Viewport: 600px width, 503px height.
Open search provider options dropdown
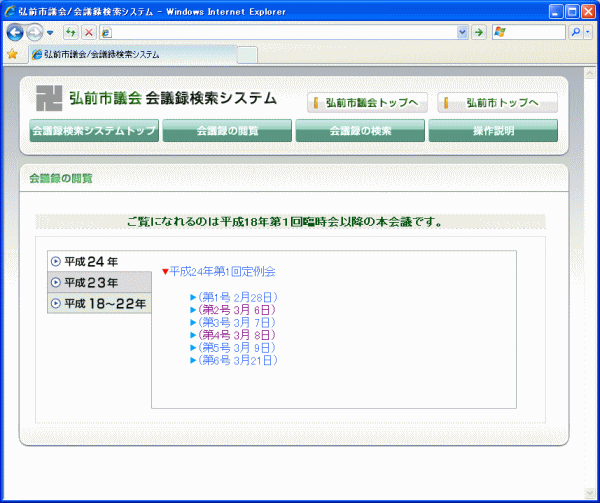[588, 33]
